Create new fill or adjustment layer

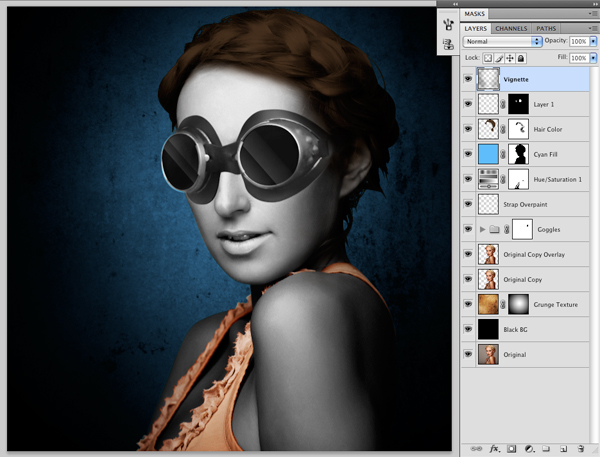click(x=529, y=449)
